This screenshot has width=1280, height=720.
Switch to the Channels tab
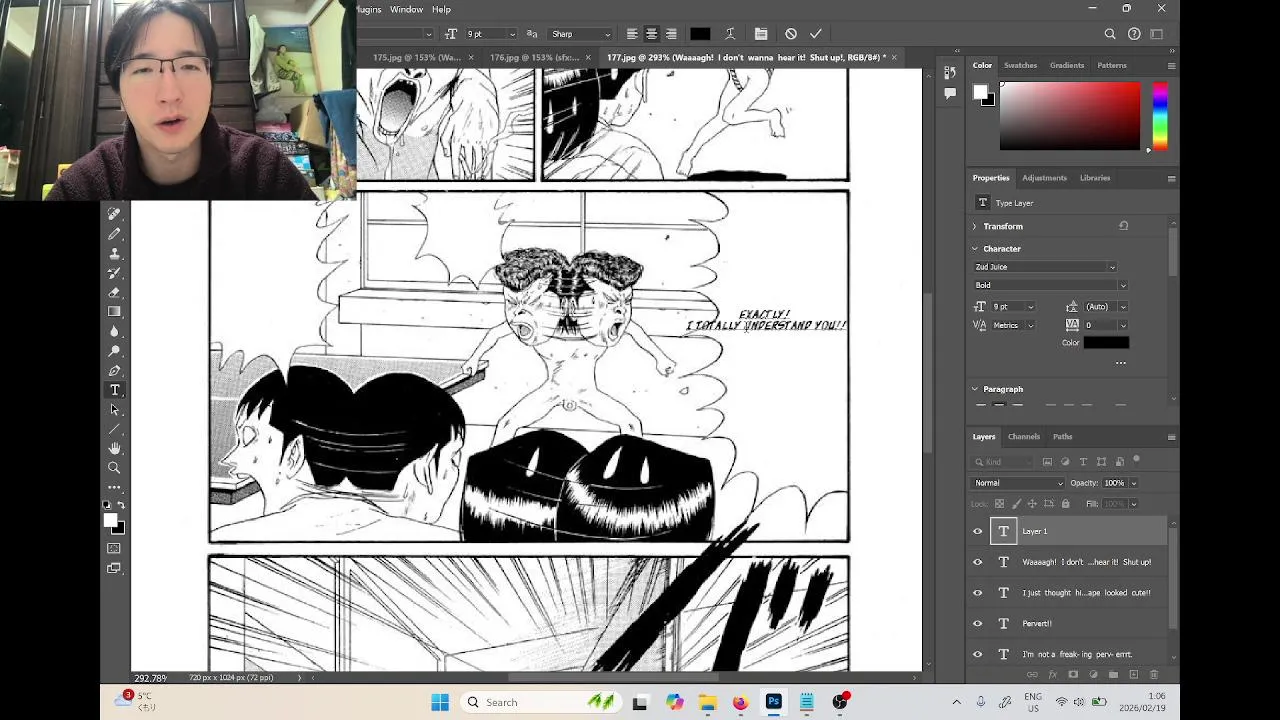[x=1024, y=437]
